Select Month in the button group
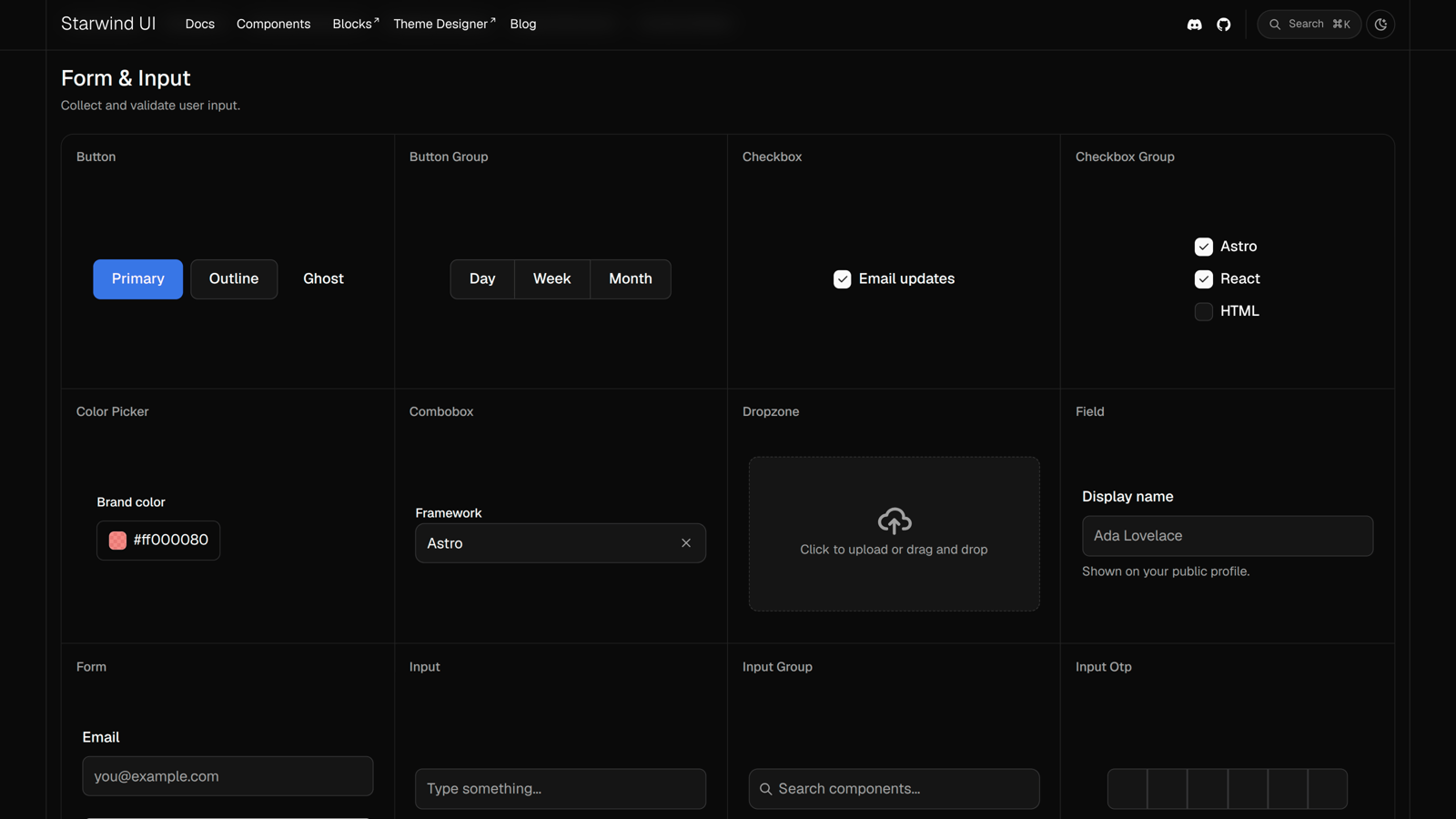1456x819 pixels. [x=631, y=279]
